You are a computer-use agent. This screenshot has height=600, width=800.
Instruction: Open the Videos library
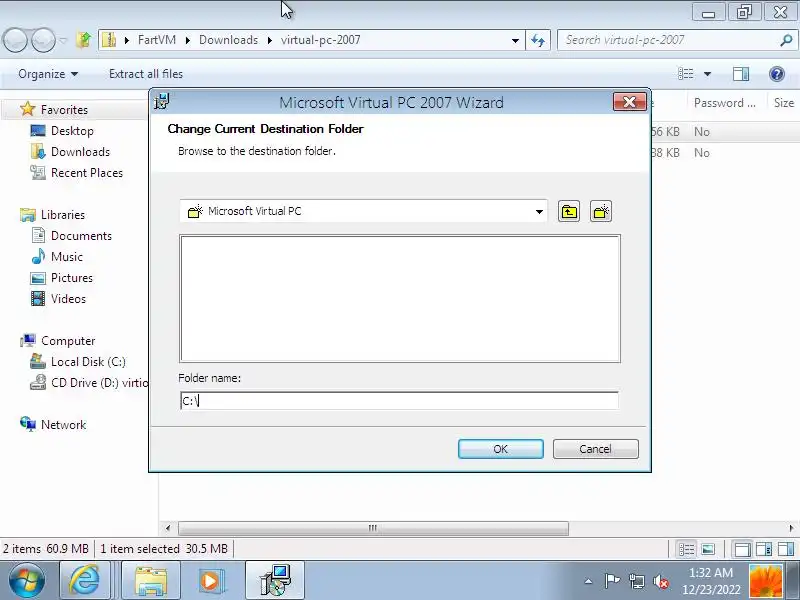[68, 298]
